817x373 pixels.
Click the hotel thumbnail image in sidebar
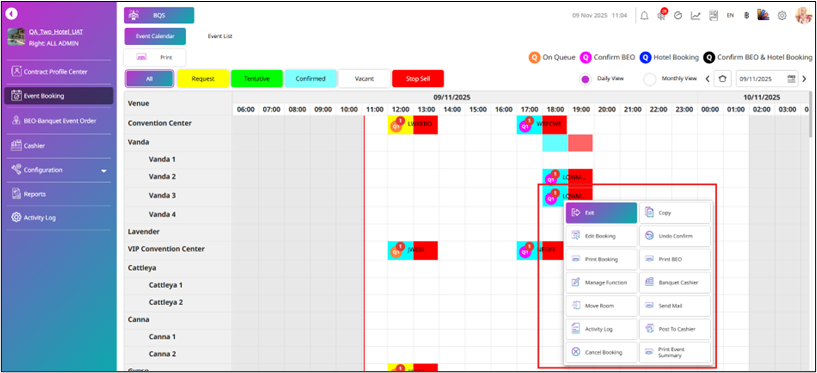16,37
